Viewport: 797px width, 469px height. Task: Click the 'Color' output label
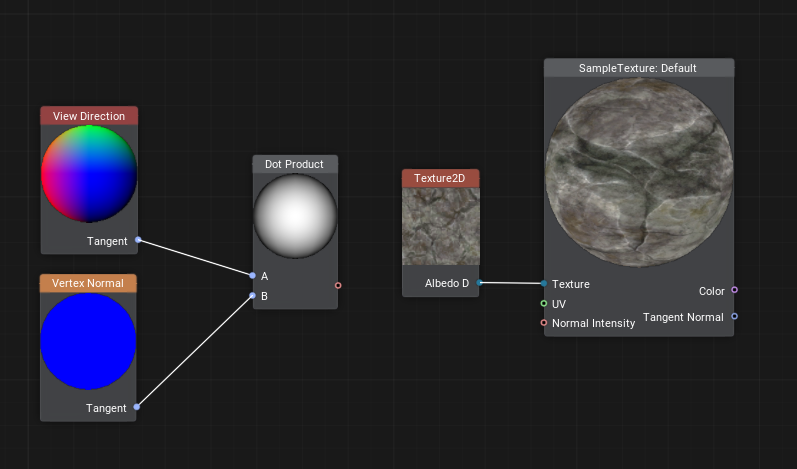coord(712,291)
